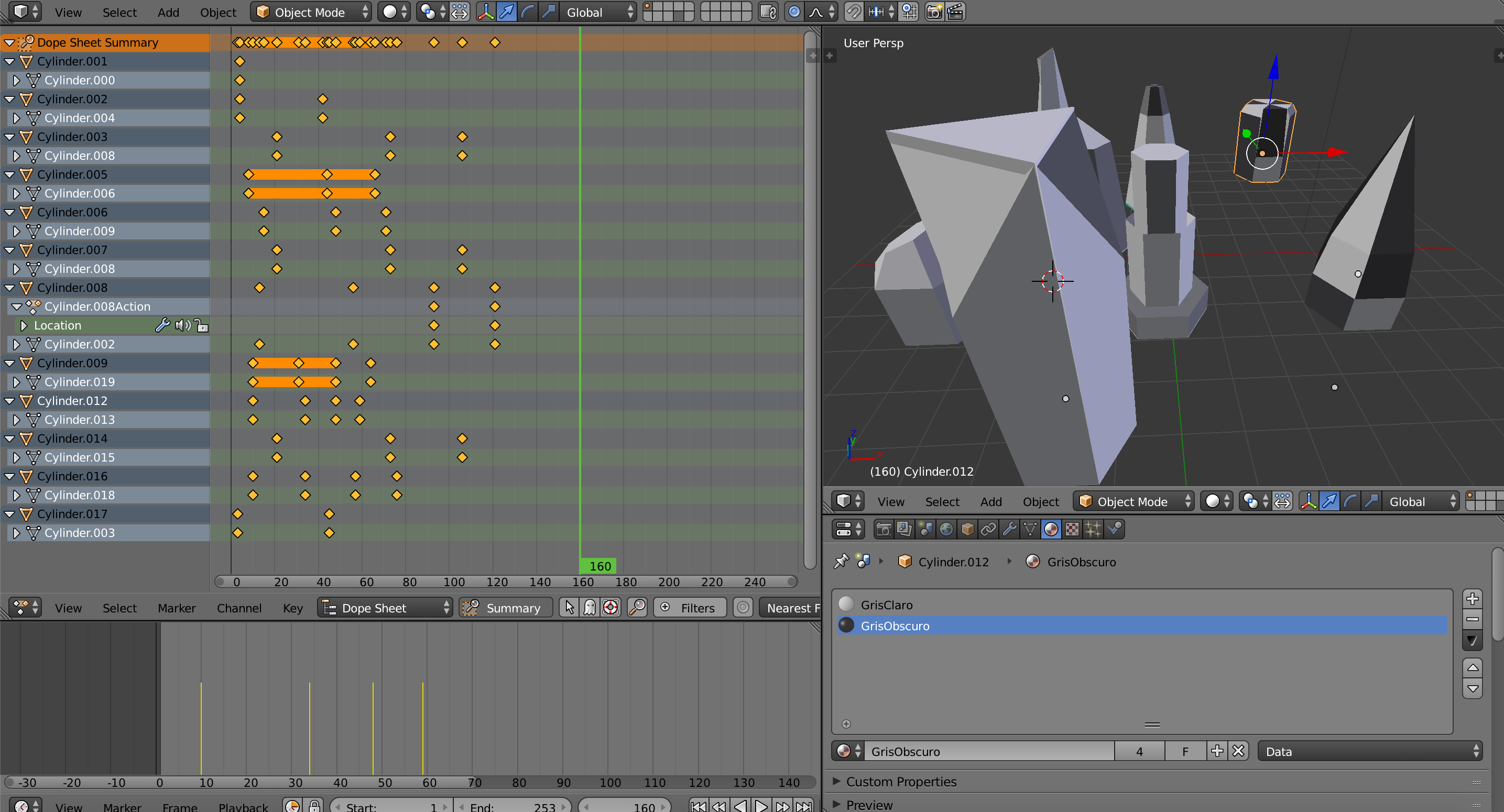Open the Particles sparkle properties tab
Screen dimensions: 1504x812
1093,530
